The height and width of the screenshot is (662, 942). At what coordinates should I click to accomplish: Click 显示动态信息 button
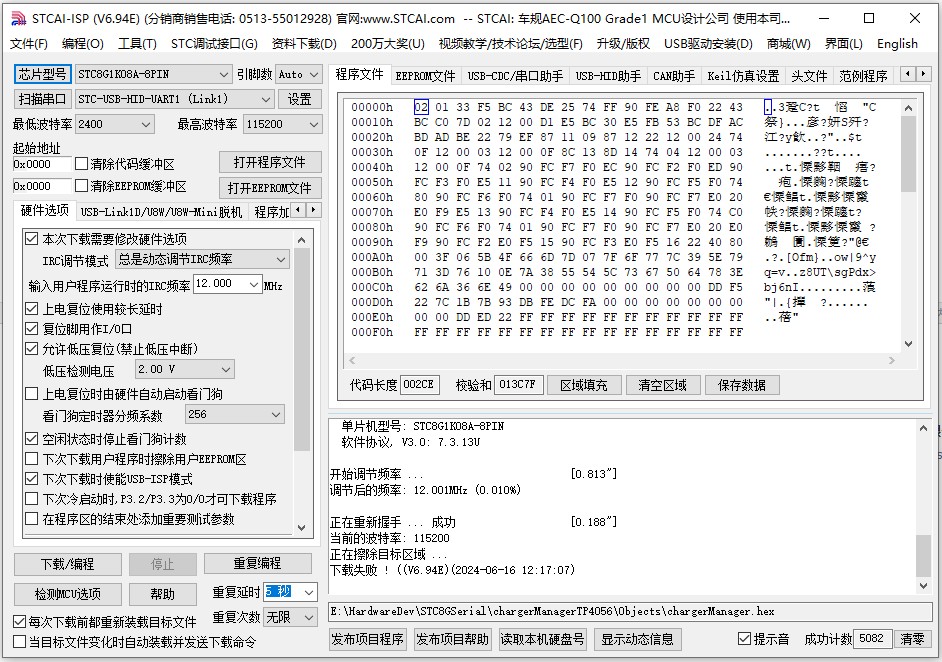[x=637, y=639]
